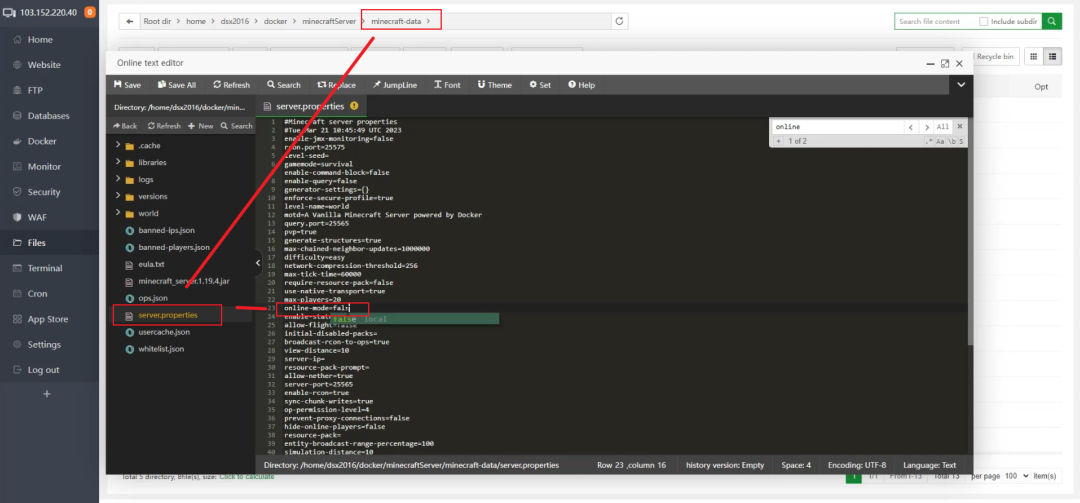Refresh the file path bar
The height and width of the screenshot is (503, 1080).
(619, 21)
